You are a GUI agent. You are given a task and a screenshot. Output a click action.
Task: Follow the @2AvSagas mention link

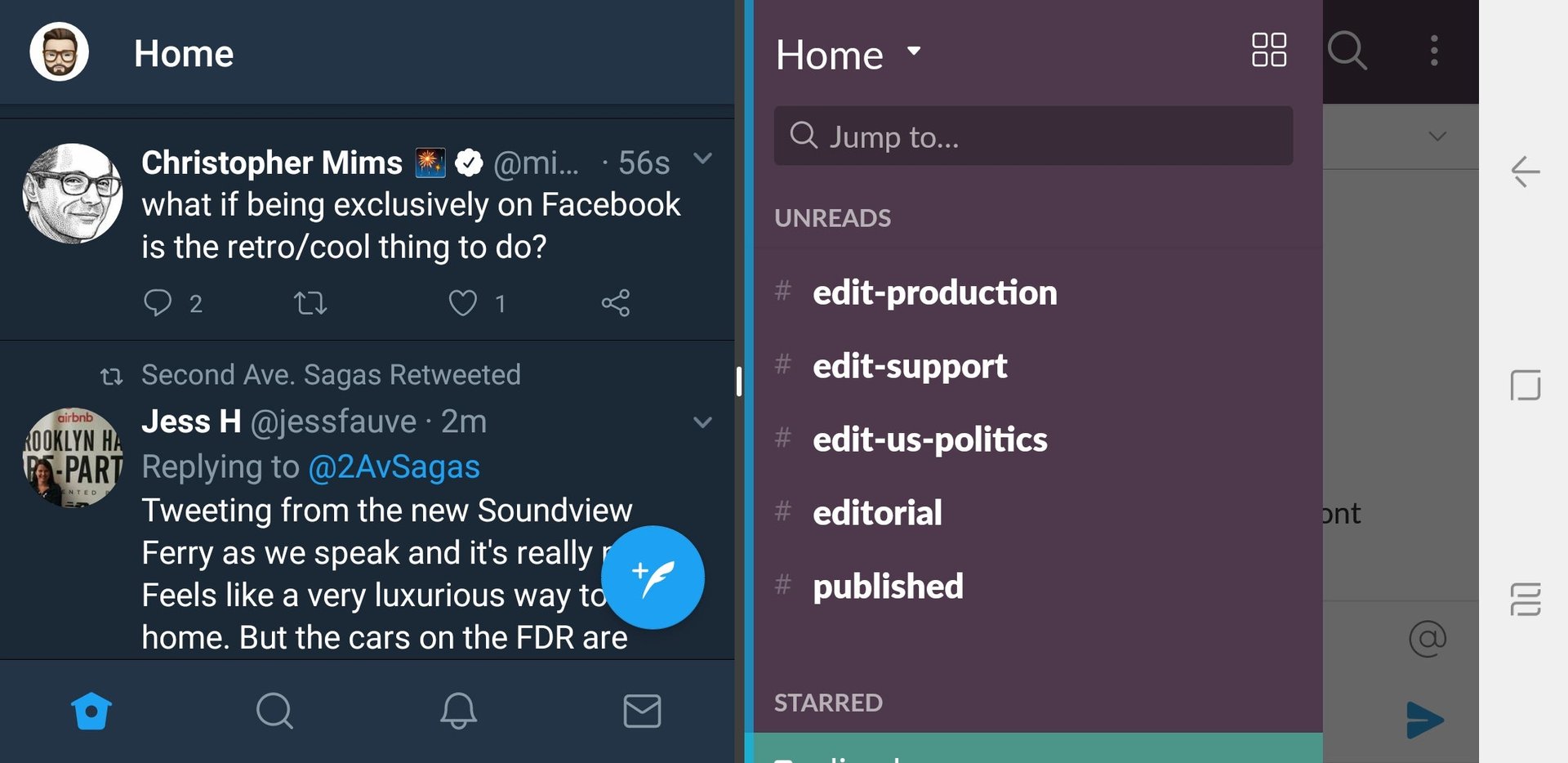[394, 466]
